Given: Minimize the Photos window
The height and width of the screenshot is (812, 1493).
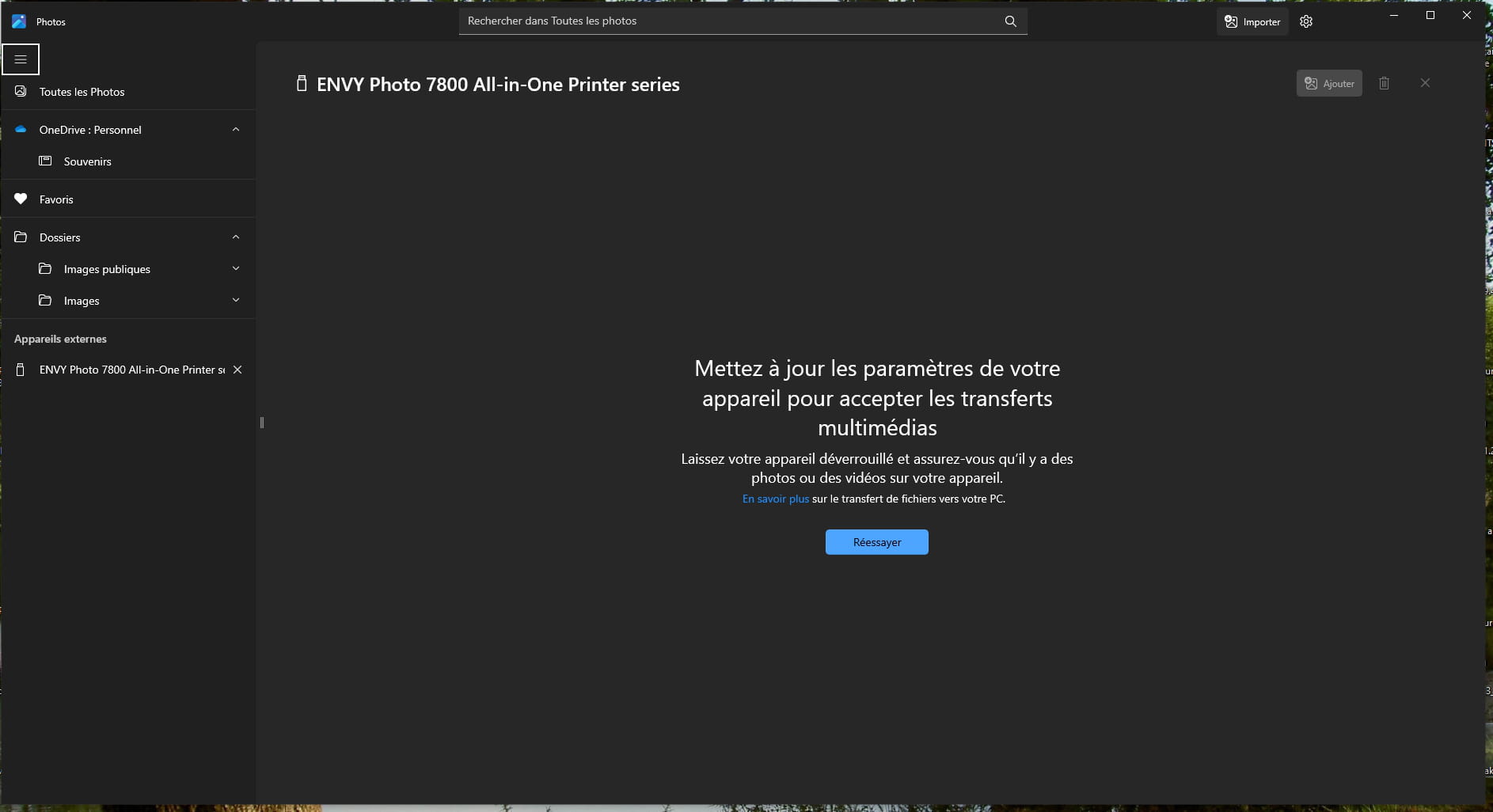Looking at the screenshot, I should click(1394, 15).
